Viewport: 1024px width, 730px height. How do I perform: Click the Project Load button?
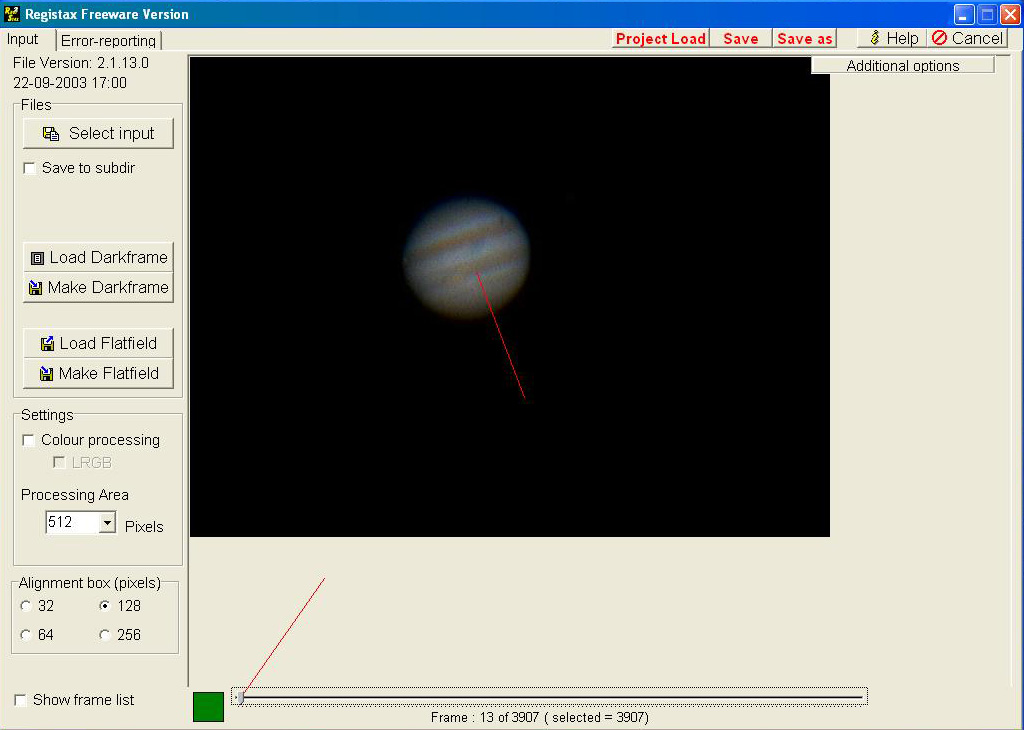[660, 39]
